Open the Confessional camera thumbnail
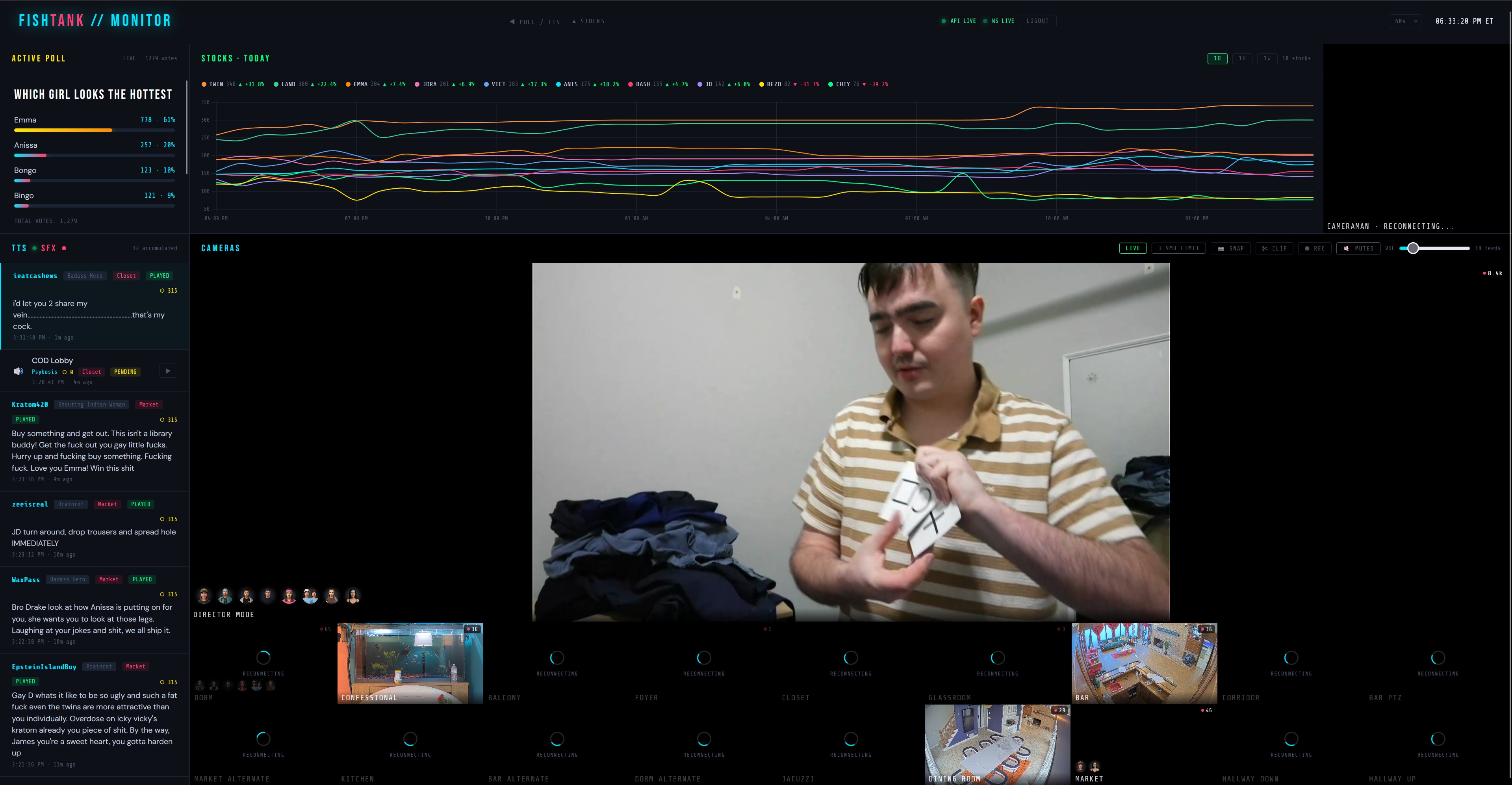The image size is (1512, 785). click(x=410, y=663)
